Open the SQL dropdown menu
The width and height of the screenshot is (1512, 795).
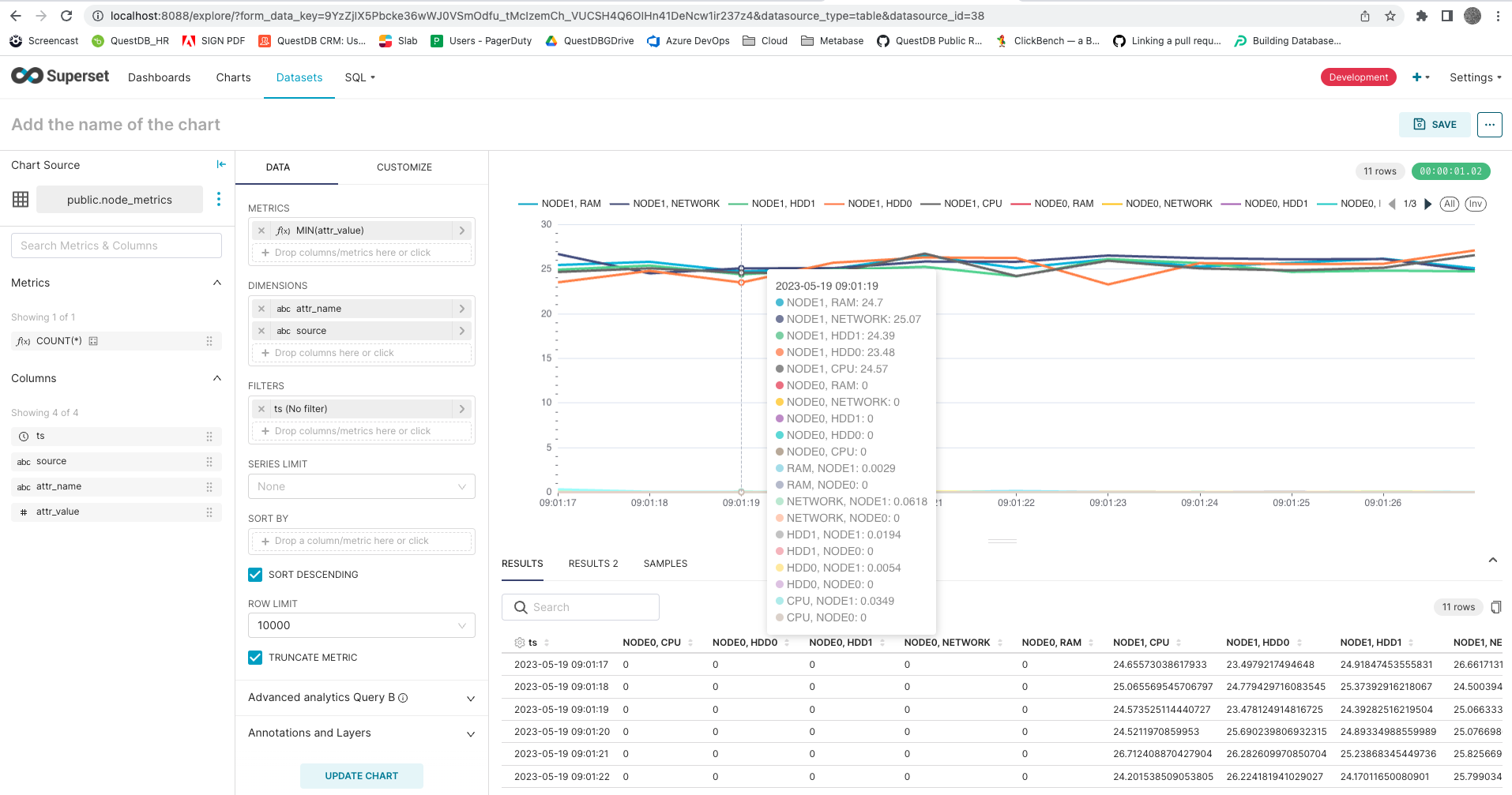(360, 77)
